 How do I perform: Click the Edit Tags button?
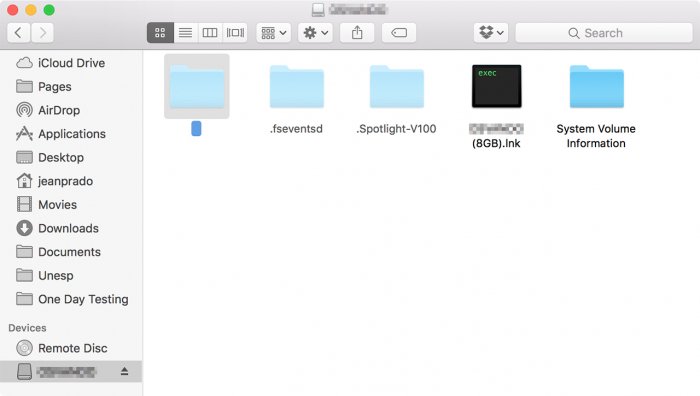point(399,33)
